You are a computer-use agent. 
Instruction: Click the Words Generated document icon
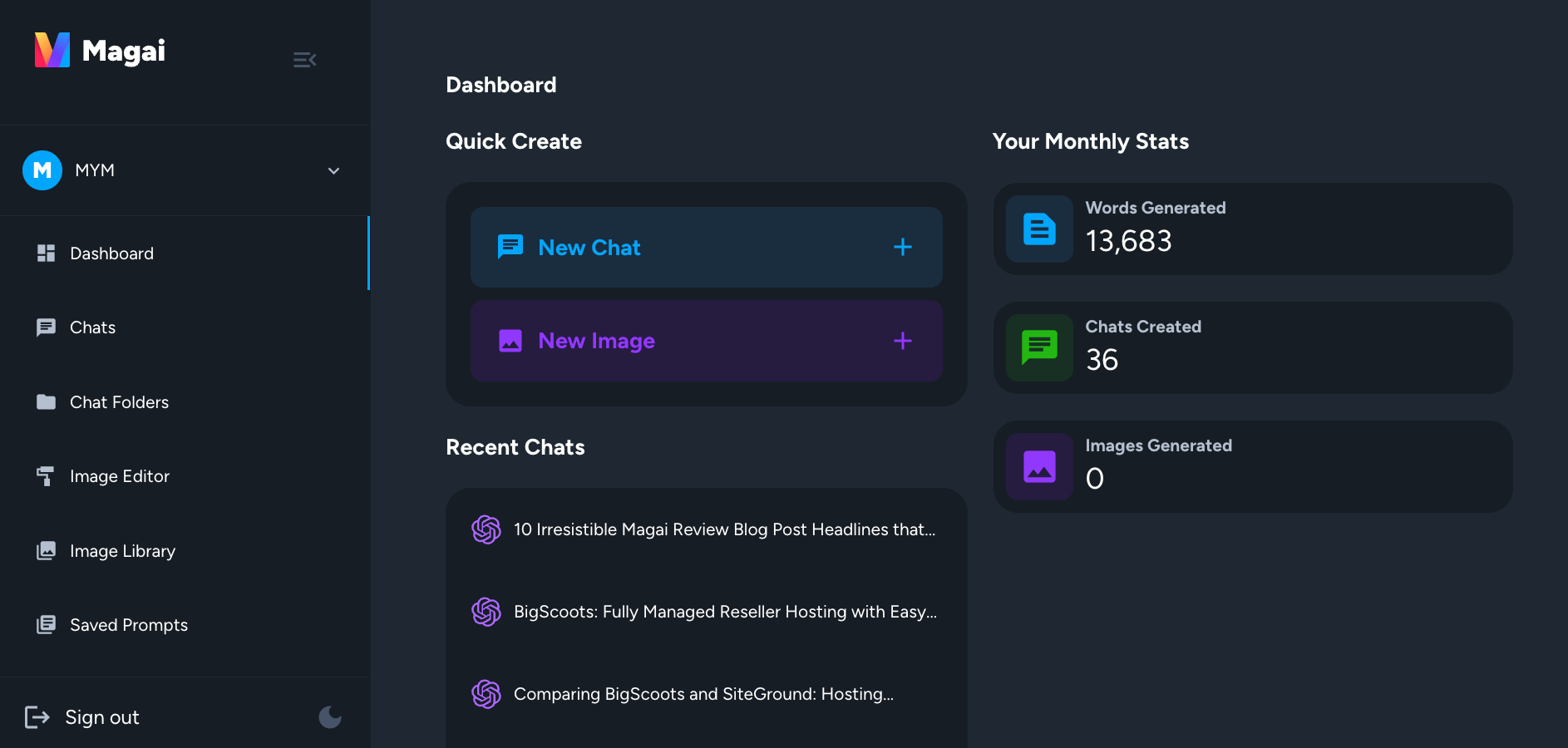coord(1039,229)
